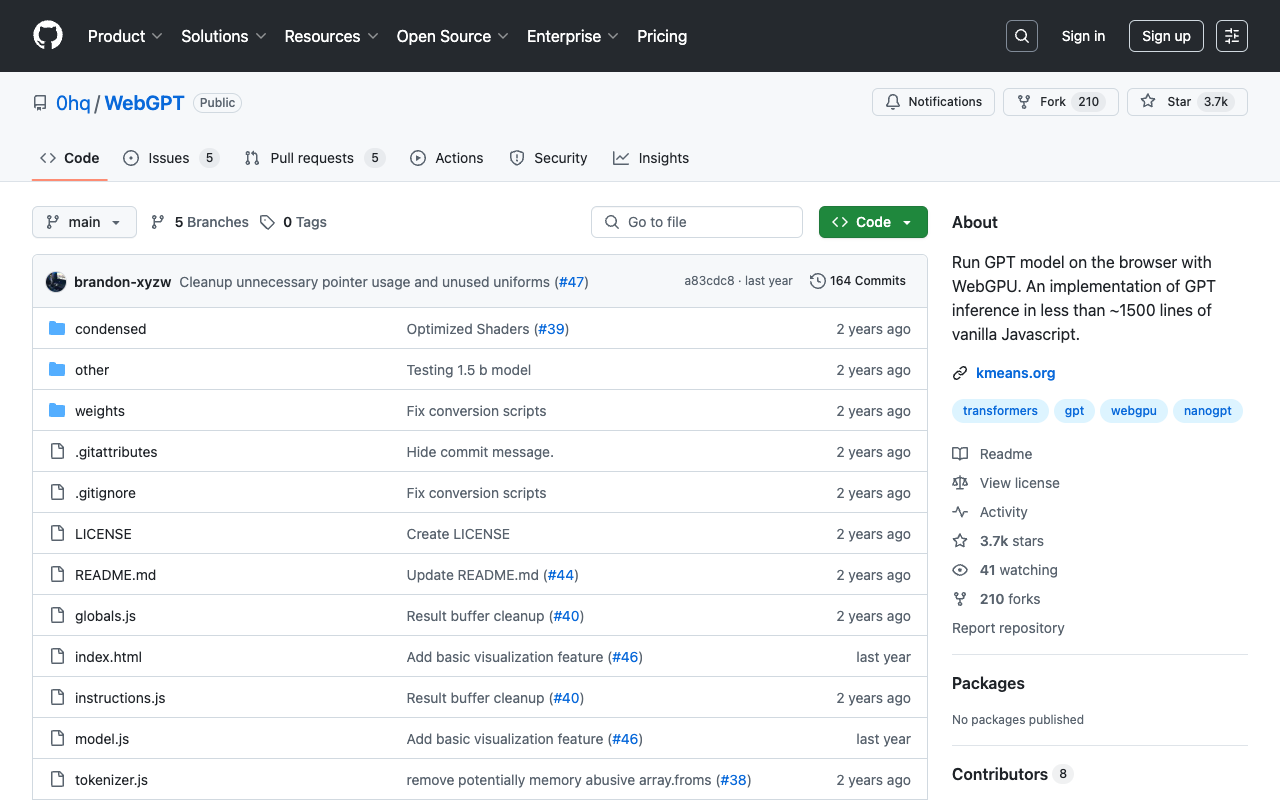Open pull request #47 link in commit message

pyautogui.click(x=571, y=282)
